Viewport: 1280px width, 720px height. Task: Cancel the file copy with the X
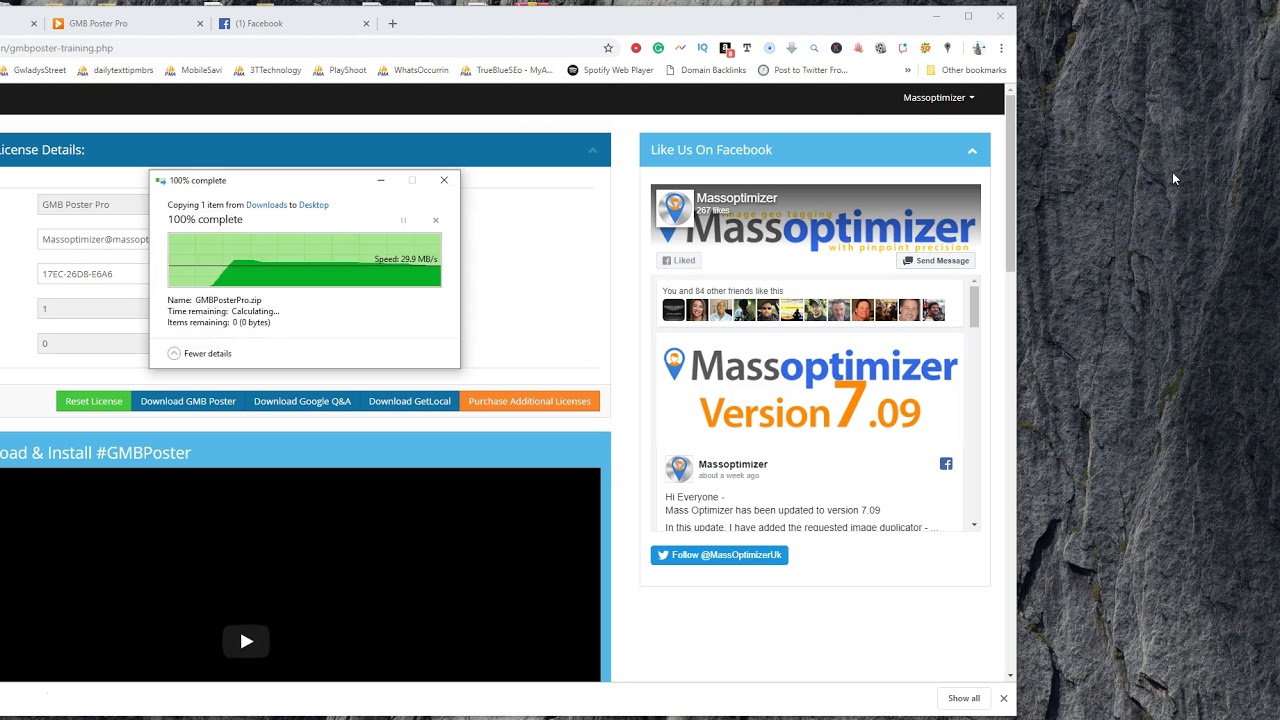(435, 220)
